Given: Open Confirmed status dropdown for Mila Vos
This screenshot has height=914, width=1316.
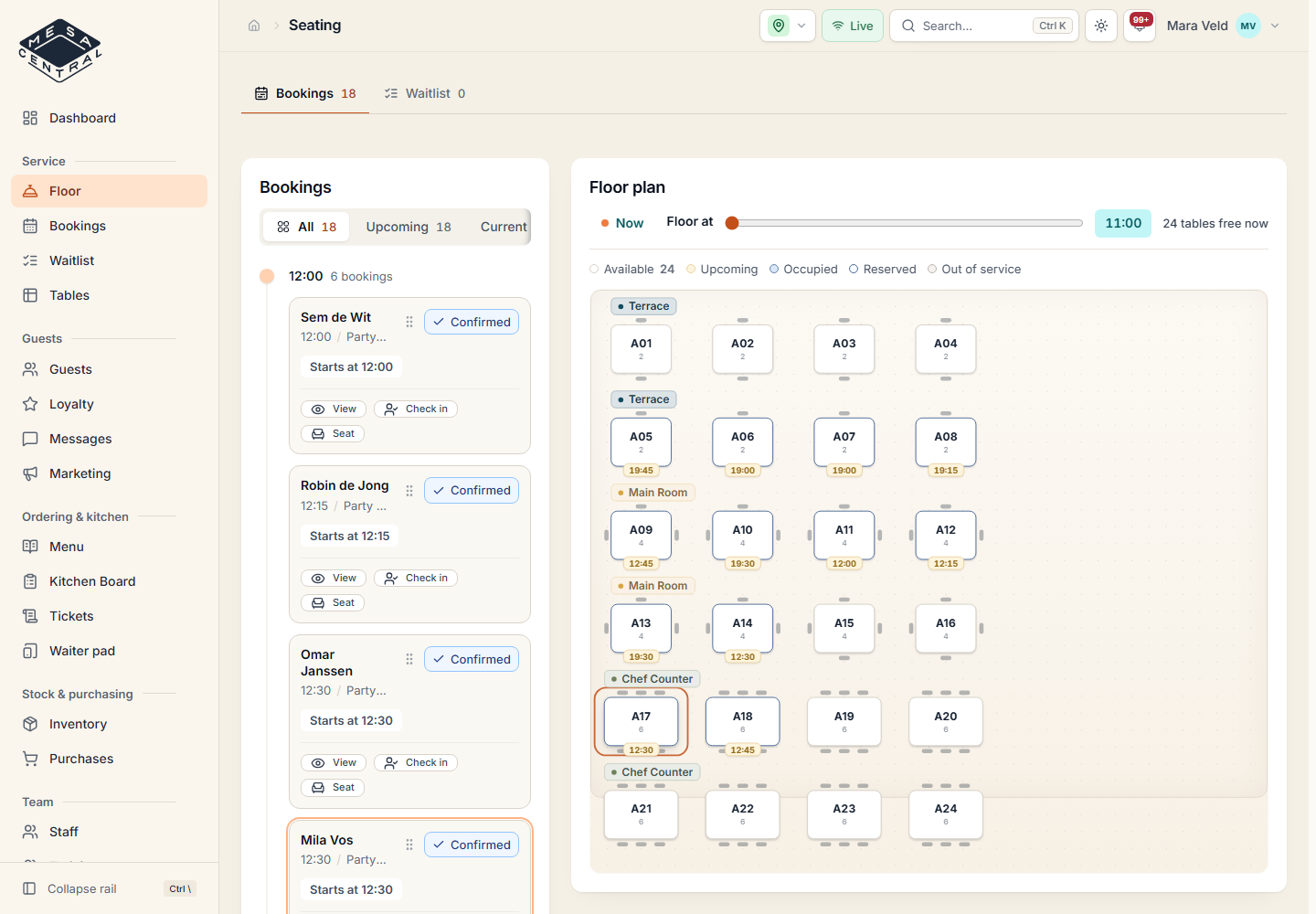Looking at the screenshot, I should [472, 845].
